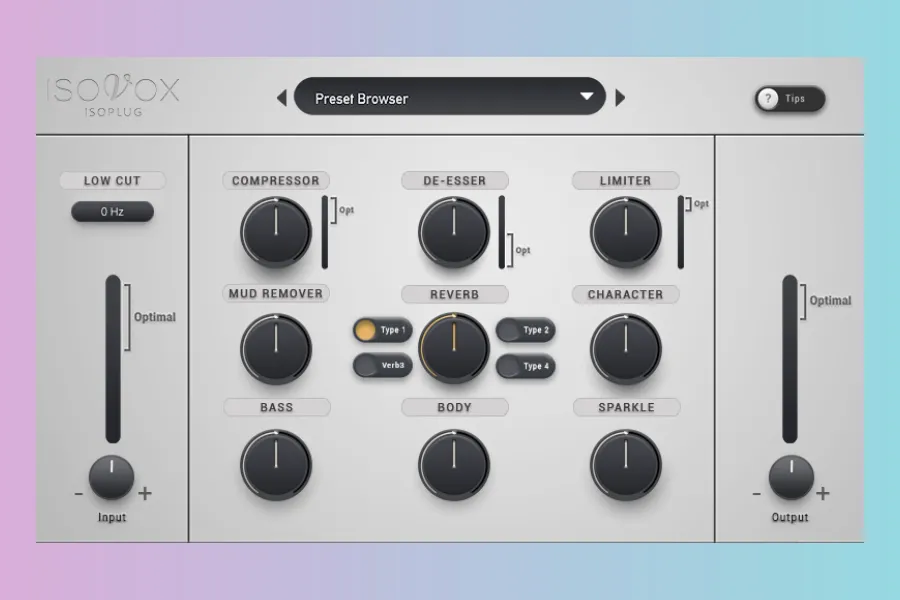Click the Limiter knob

pos(626,233)
